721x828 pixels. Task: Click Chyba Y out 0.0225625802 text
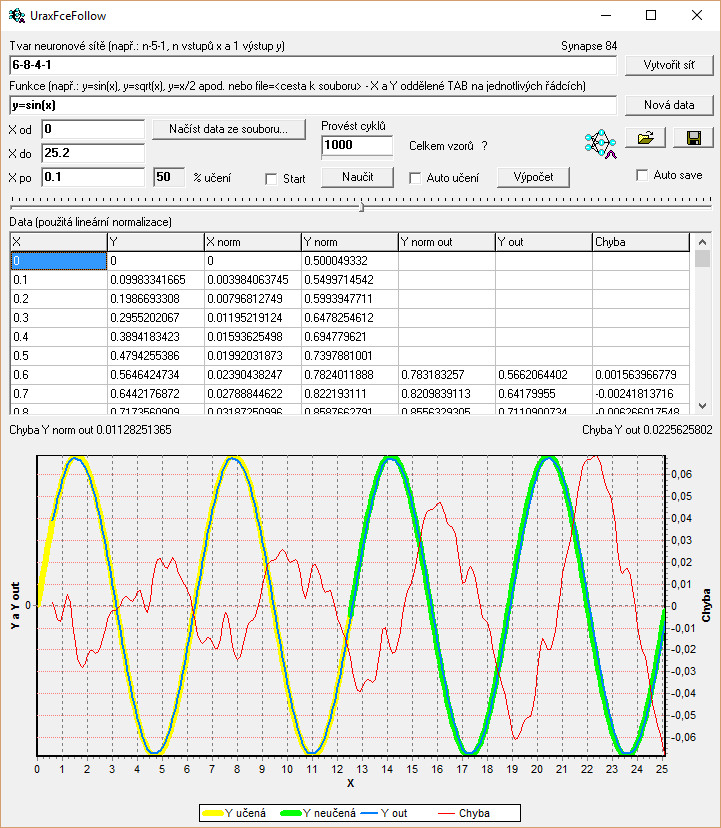[647, 430]
